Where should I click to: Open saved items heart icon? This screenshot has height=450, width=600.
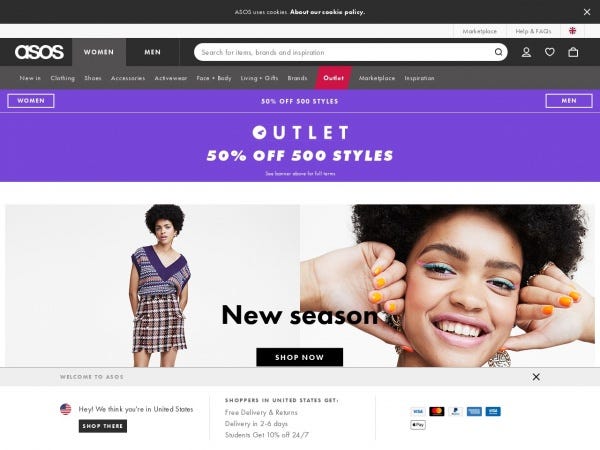pos(549,52)
